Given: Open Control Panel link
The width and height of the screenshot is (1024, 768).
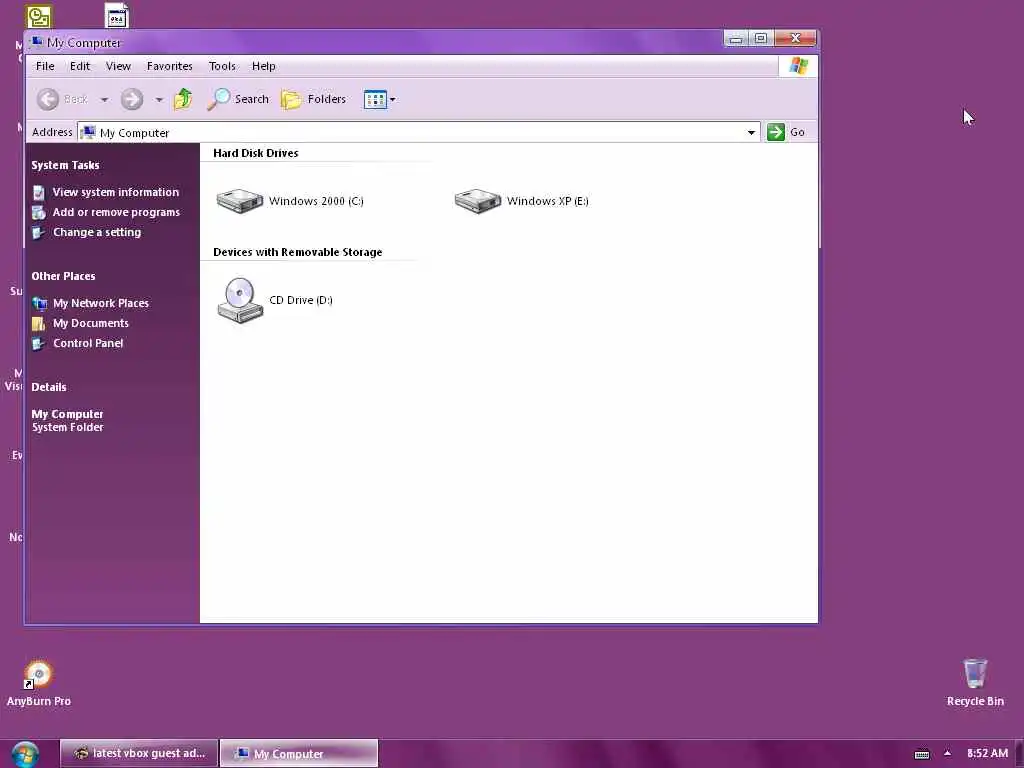Looking at the screenshot, I should point(88,343).
